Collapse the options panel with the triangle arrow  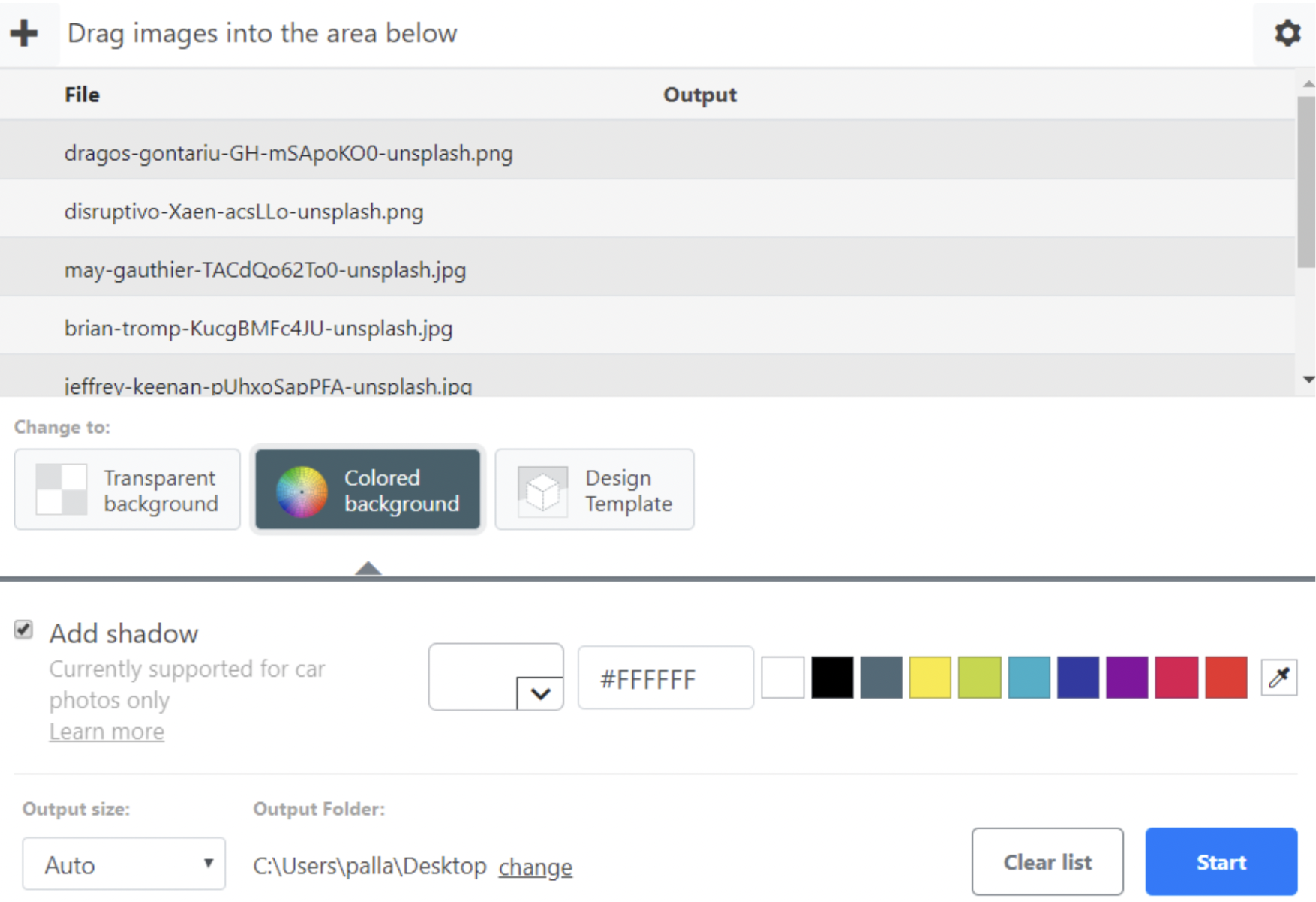(x=368, y=568)
